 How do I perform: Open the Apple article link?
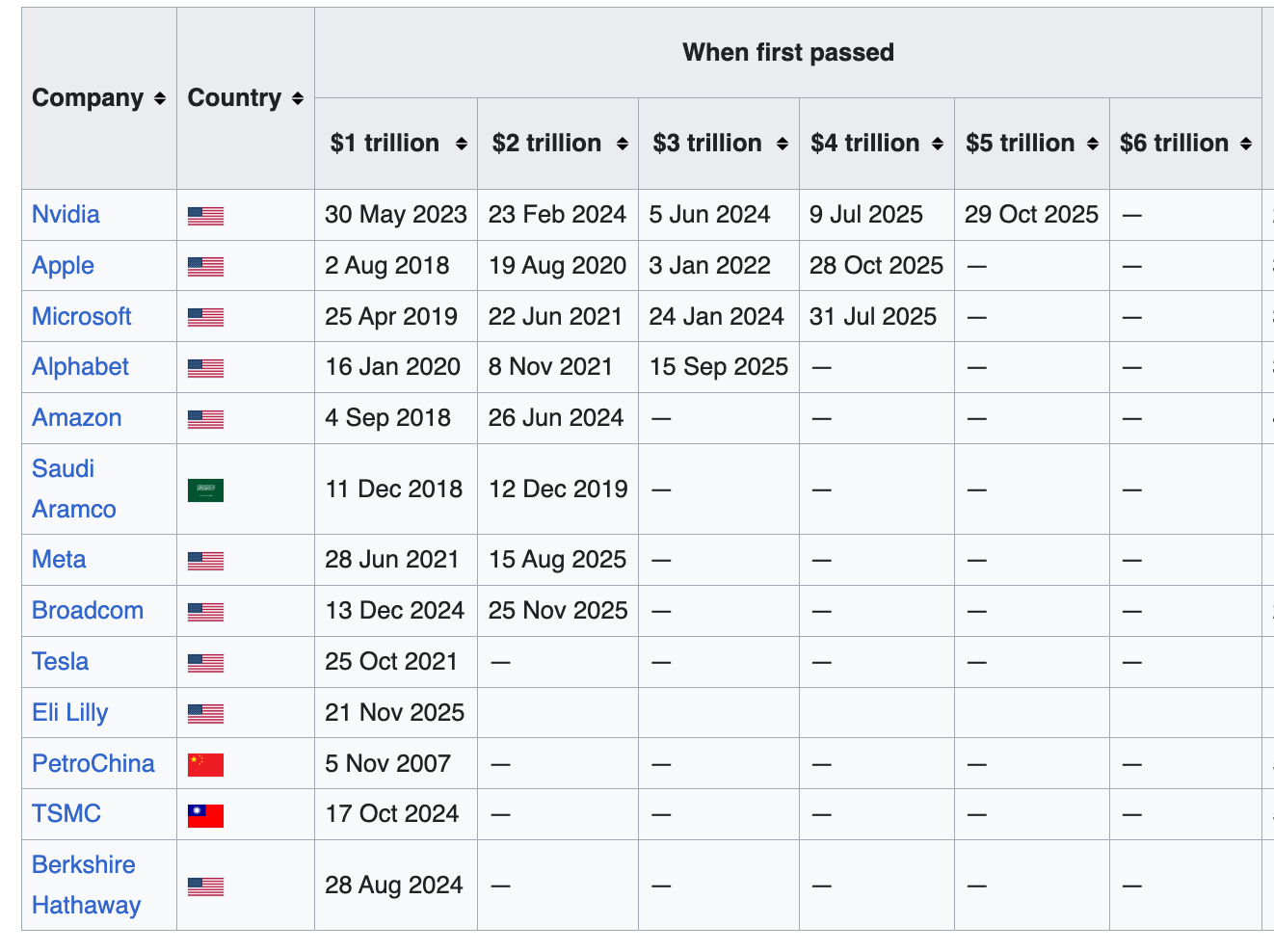tap(63, 265)
